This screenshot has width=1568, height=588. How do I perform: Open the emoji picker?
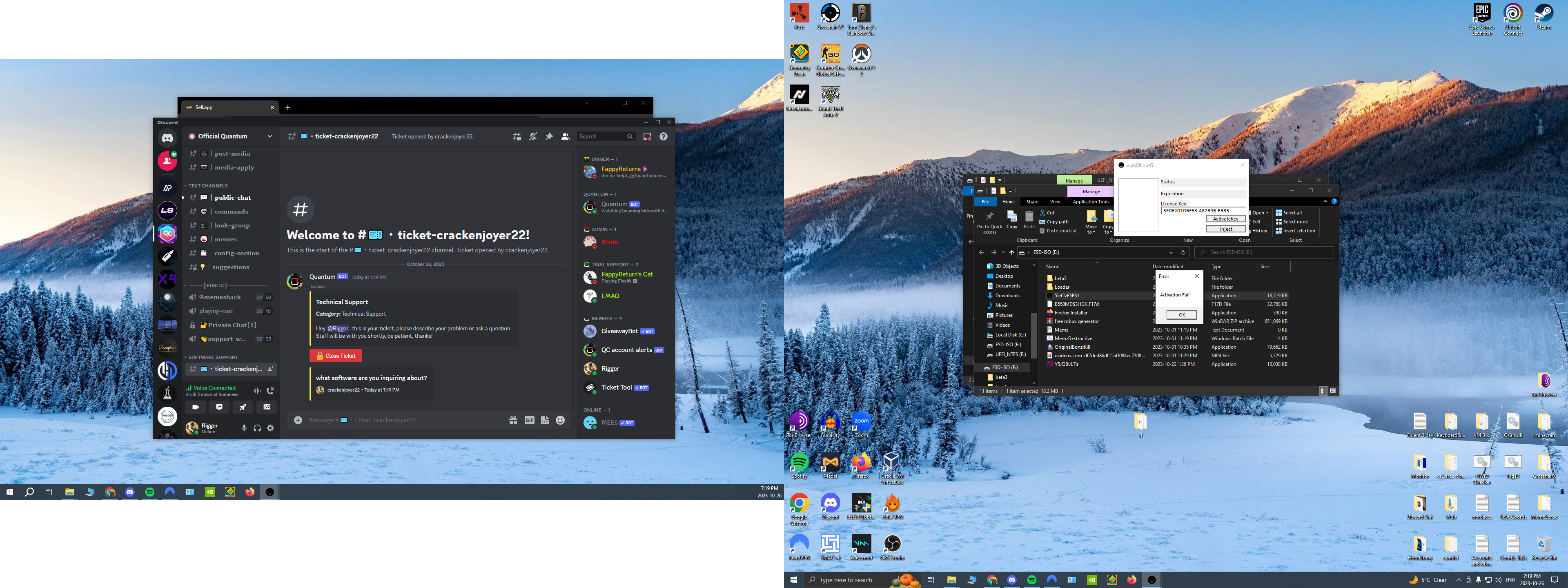click(x=560, y=420)
